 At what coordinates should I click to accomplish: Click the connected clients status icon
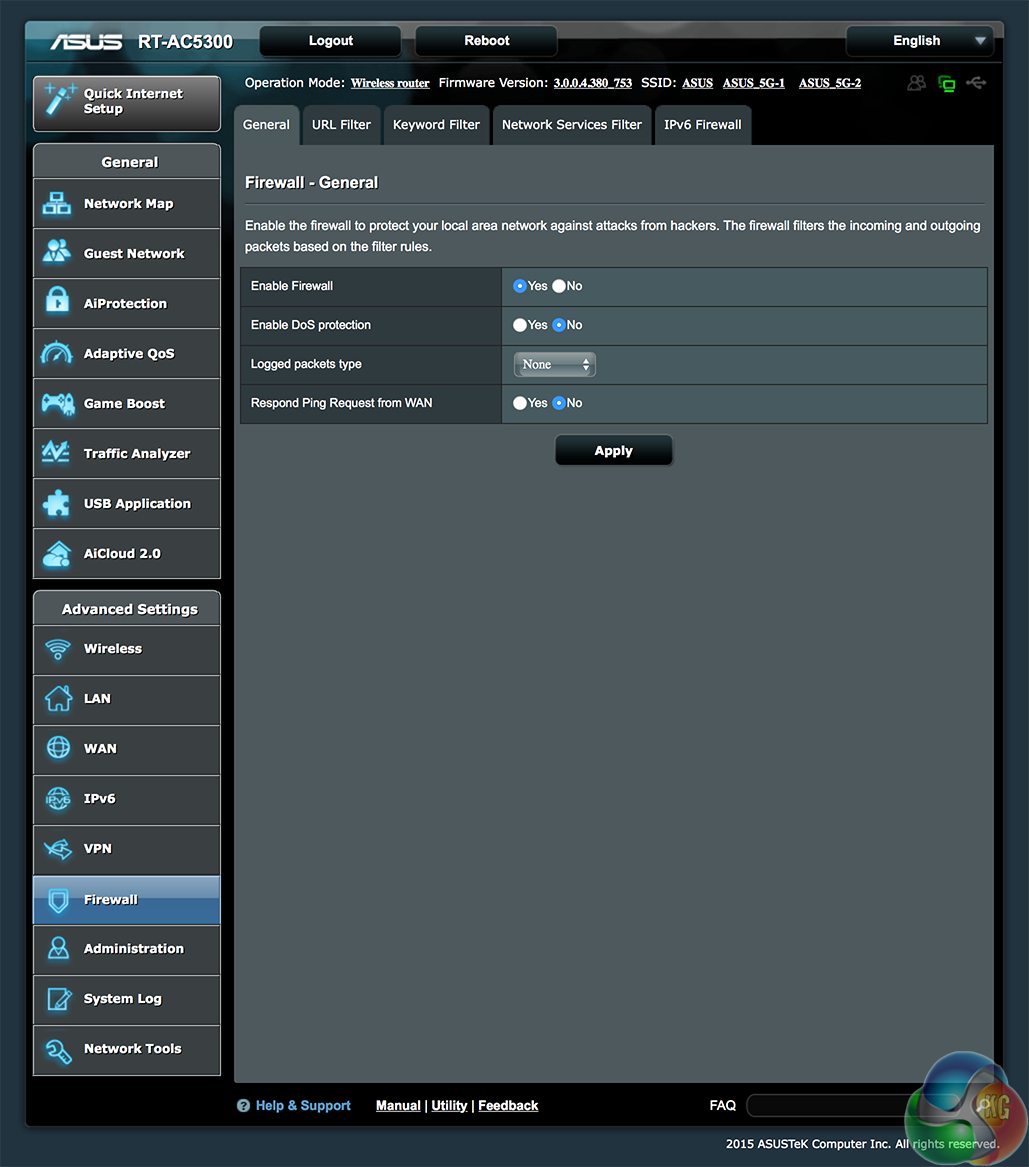(917, 83)
